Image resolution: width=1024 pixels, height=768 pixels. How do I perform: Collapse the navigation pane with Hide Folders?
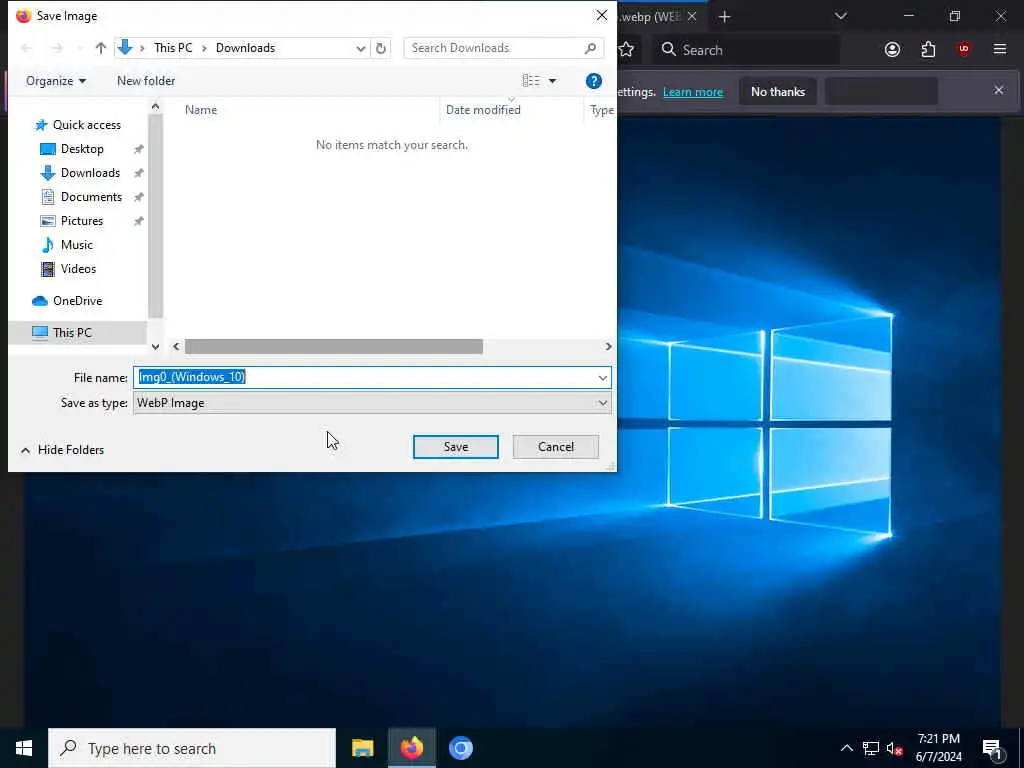(62, 450)
